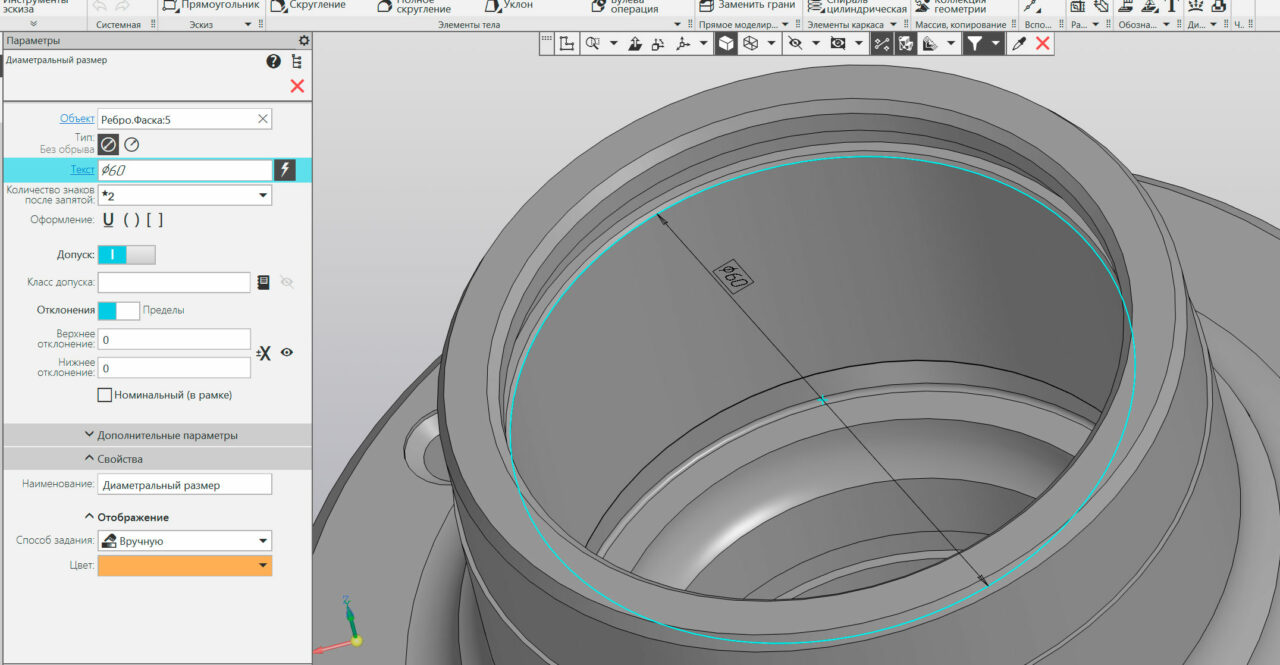Toggle Отклонения / Пределы switch
Screen dimensions: 1280x665
(118, 310)
